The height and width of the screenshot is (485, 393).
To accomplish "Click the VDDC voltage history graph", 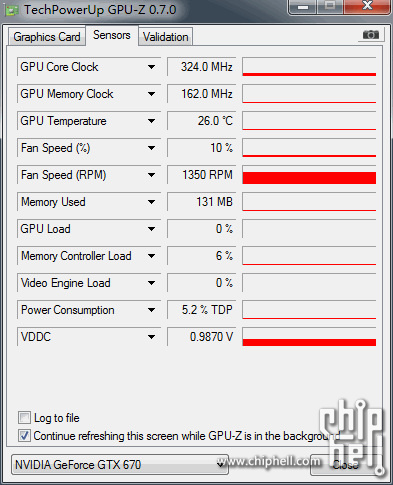I will (309, 337).
